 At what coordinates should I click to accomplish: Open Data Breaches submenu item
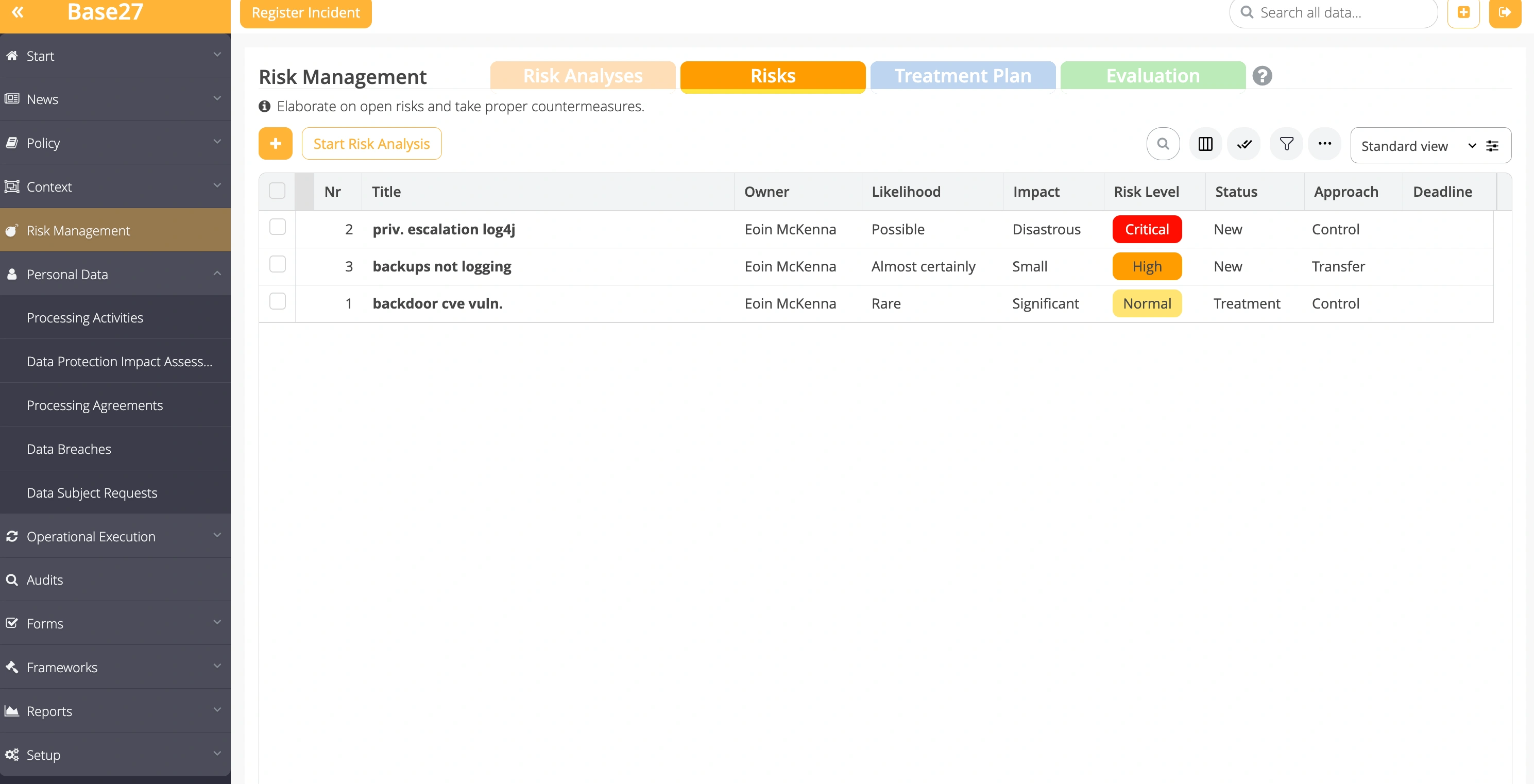tap(115, 448)
